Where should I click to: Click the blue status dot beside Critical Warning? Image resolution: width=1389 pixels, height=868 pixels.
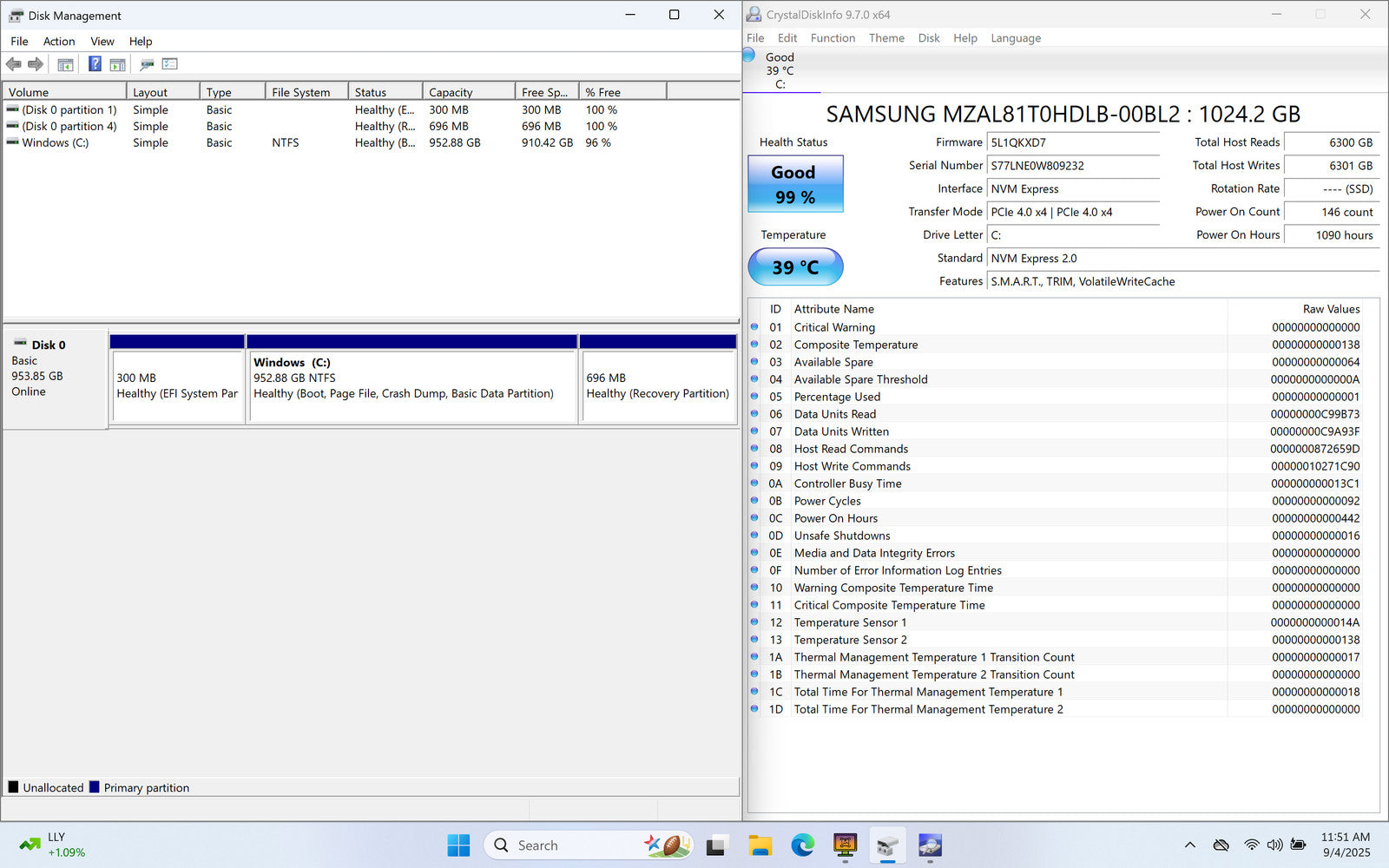(x=754, y=327)
